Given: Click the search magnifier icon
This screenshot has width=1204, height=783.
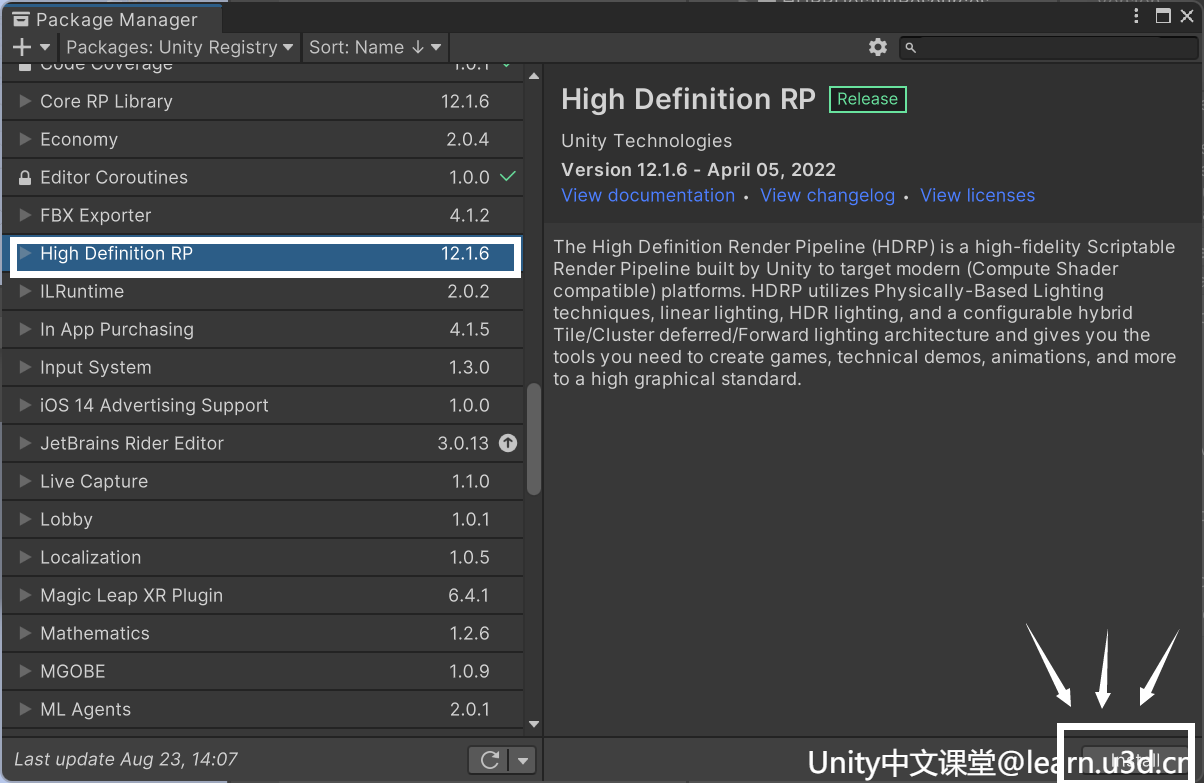Looking at the screenshot, I should (x=910, y=47).
